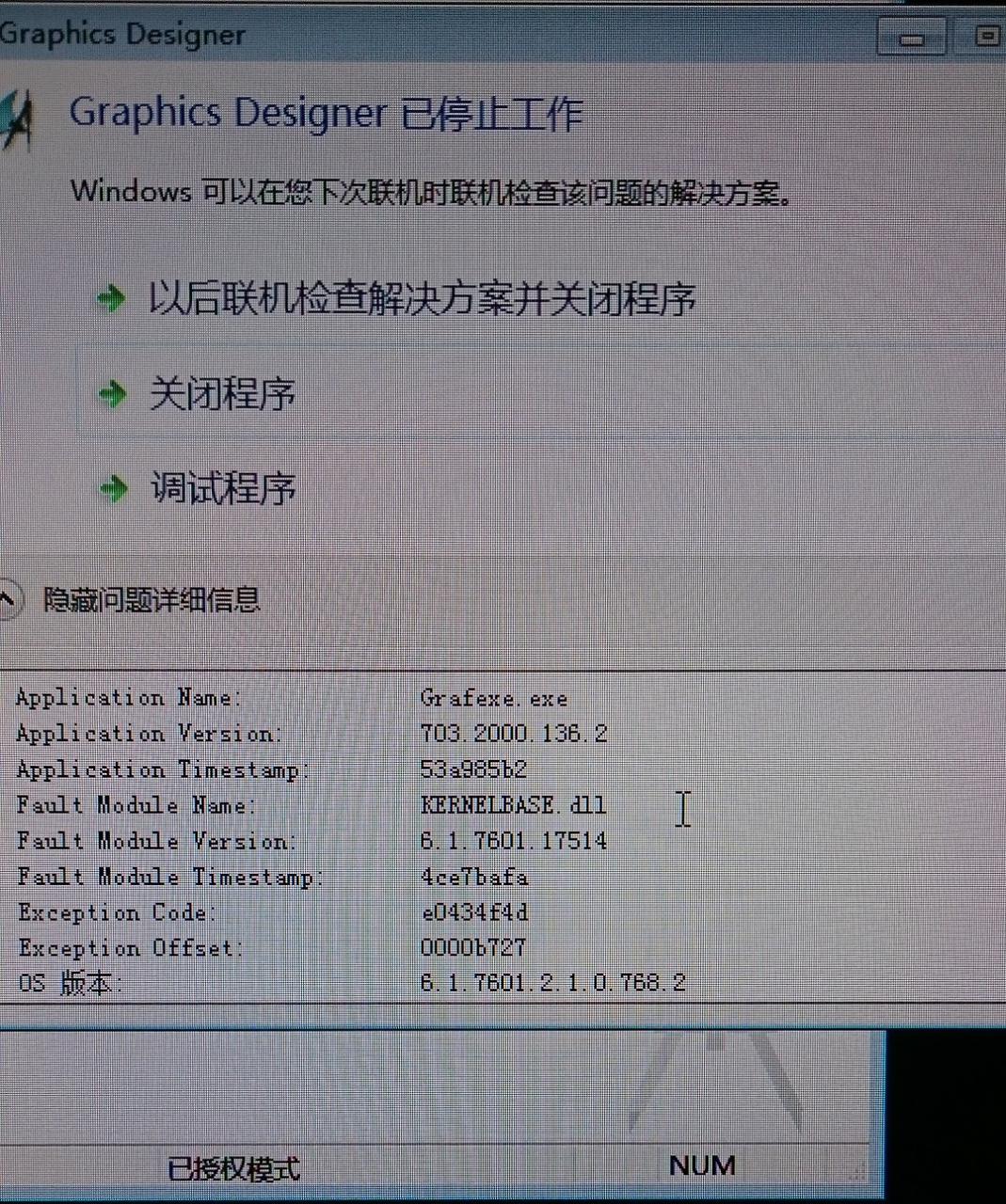Screen dimensions: 1006x1204
Task: Click exception offset 0000b727
Action: [x=473, y=947]
